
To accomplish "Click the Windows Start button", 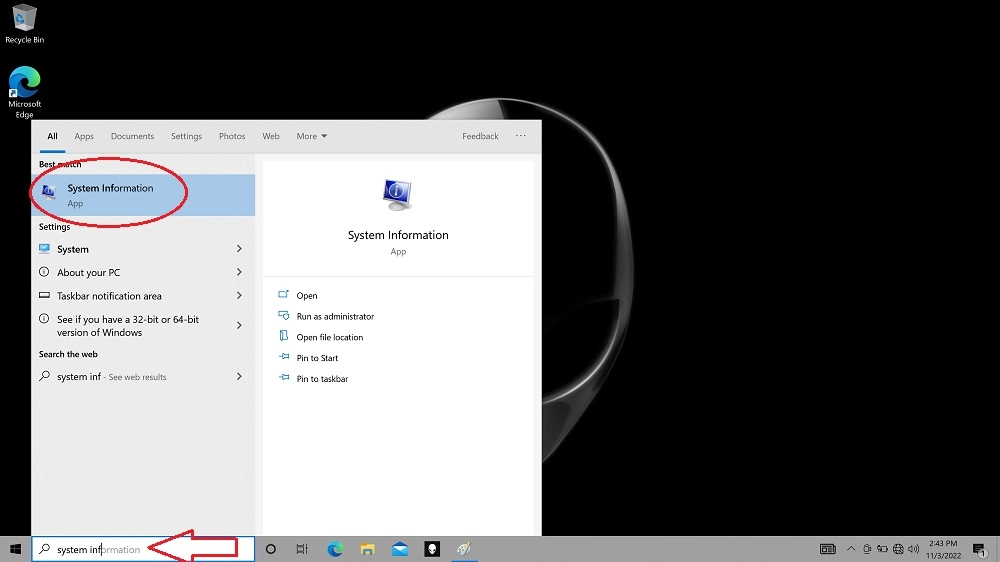I will pyautogui.click(x=15, y=549).
